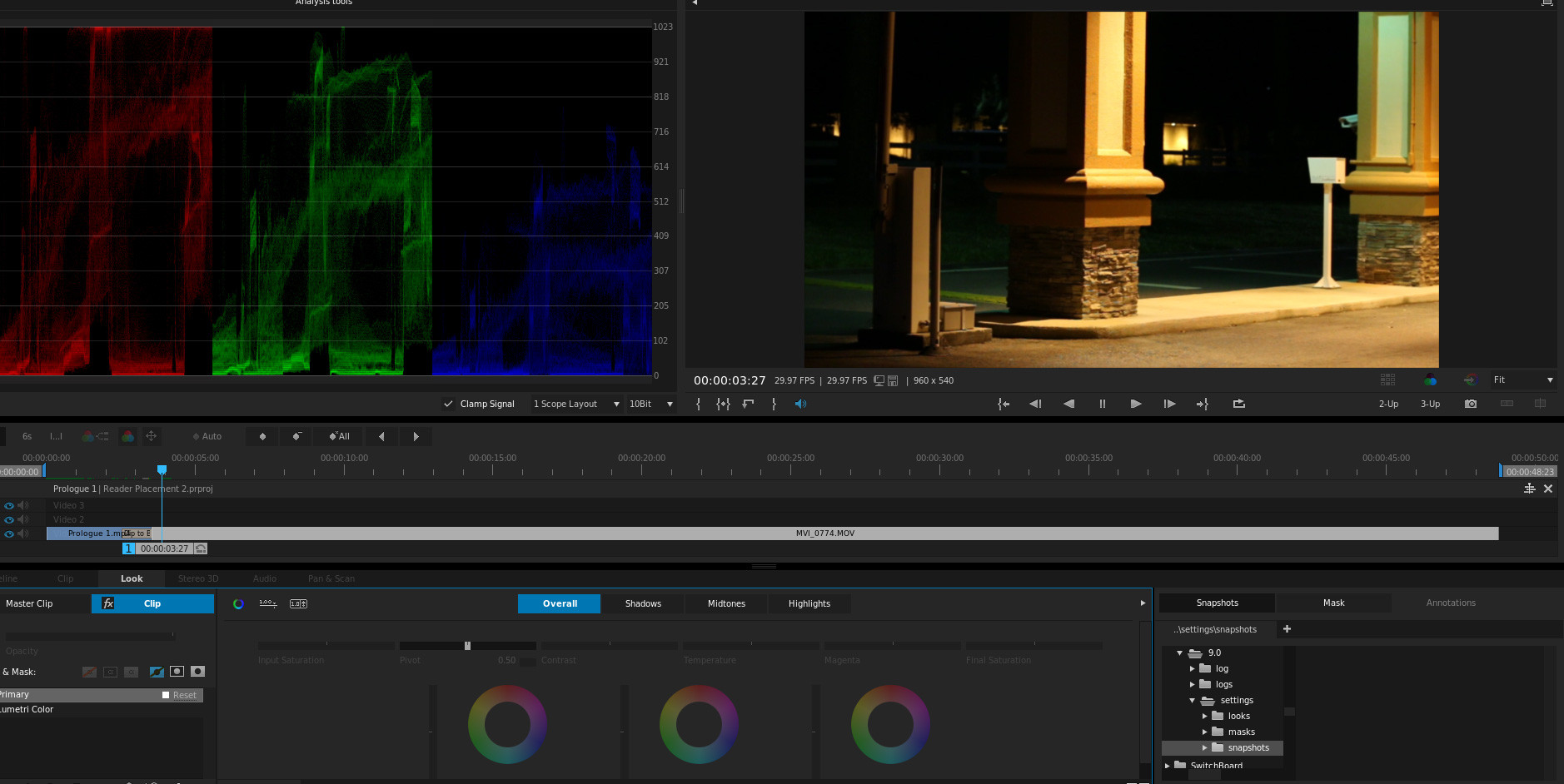The height and width of the screenshot is (784, 1564).
Task: Click the grading on/off arrows icon
Action: pos(1470,380)
